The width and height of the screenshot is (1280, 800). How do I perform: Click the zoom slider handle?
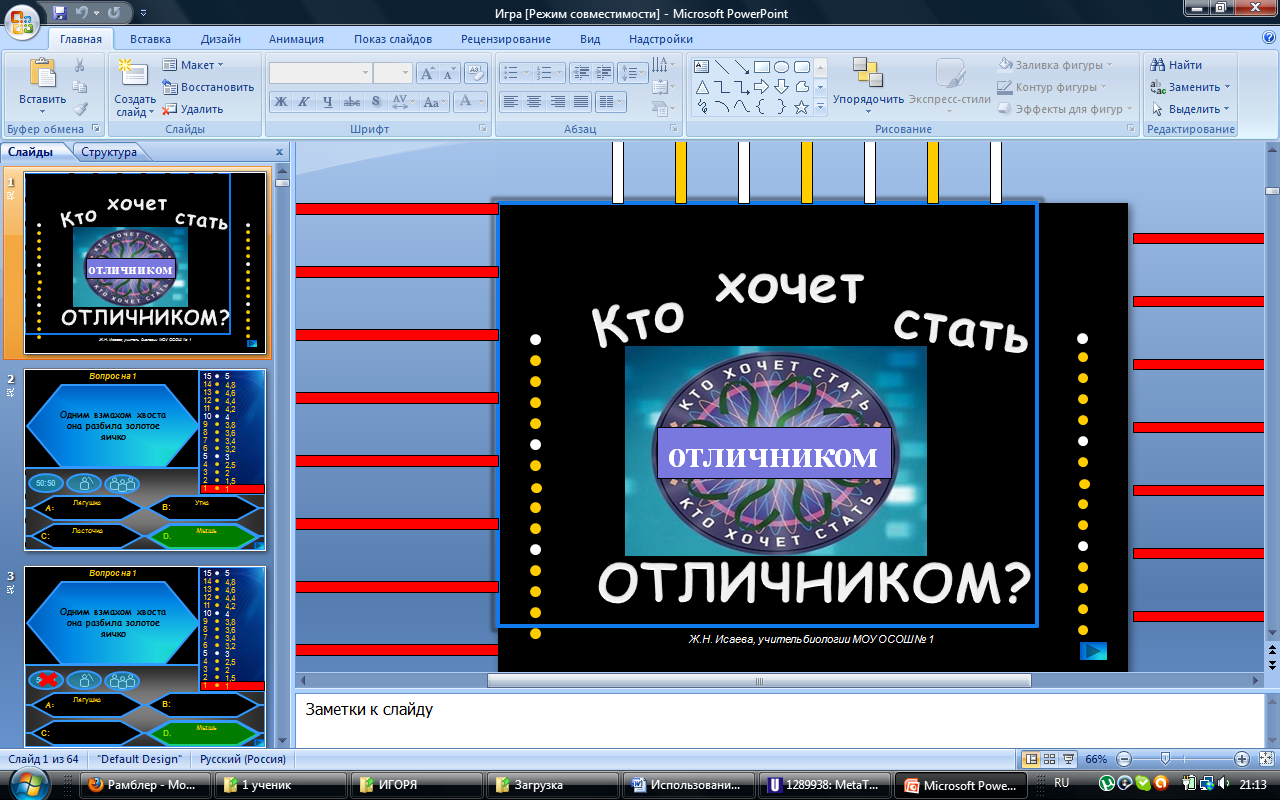point(1165,759)
